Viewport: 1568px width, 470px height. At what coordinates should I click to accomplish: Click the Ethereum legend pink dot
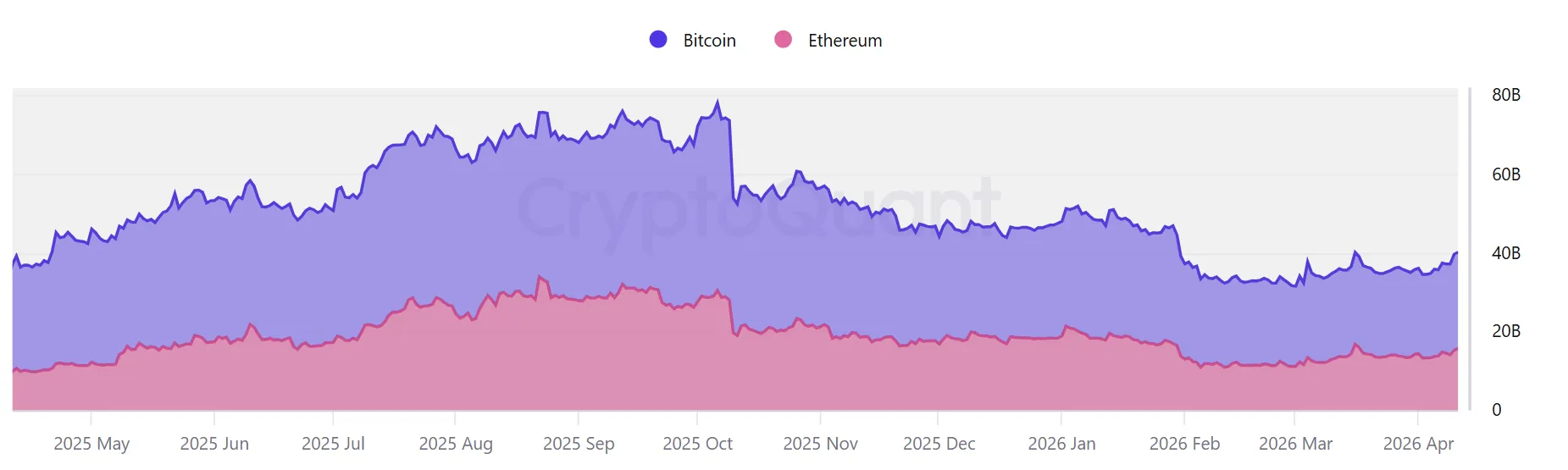click(784, 40)
